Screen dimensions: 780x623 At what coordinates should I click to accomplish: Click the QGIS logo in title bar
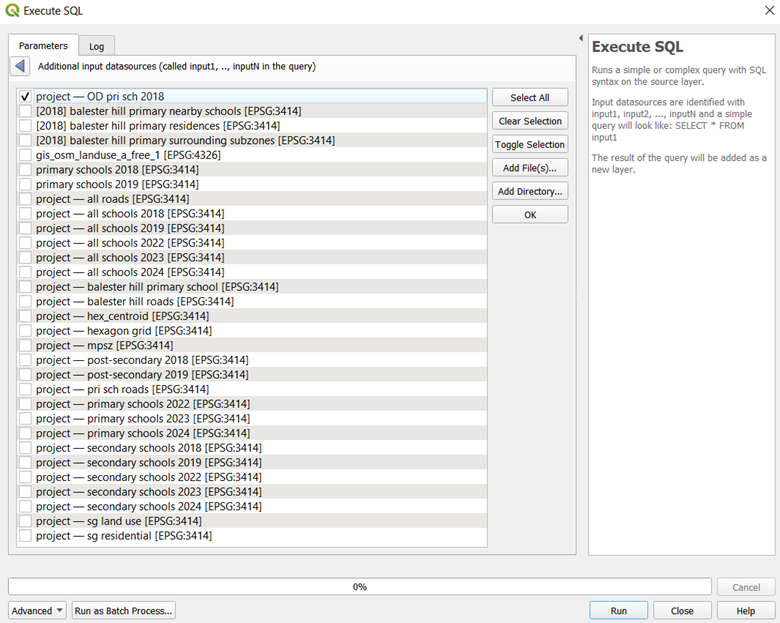(x=12, y=11)
